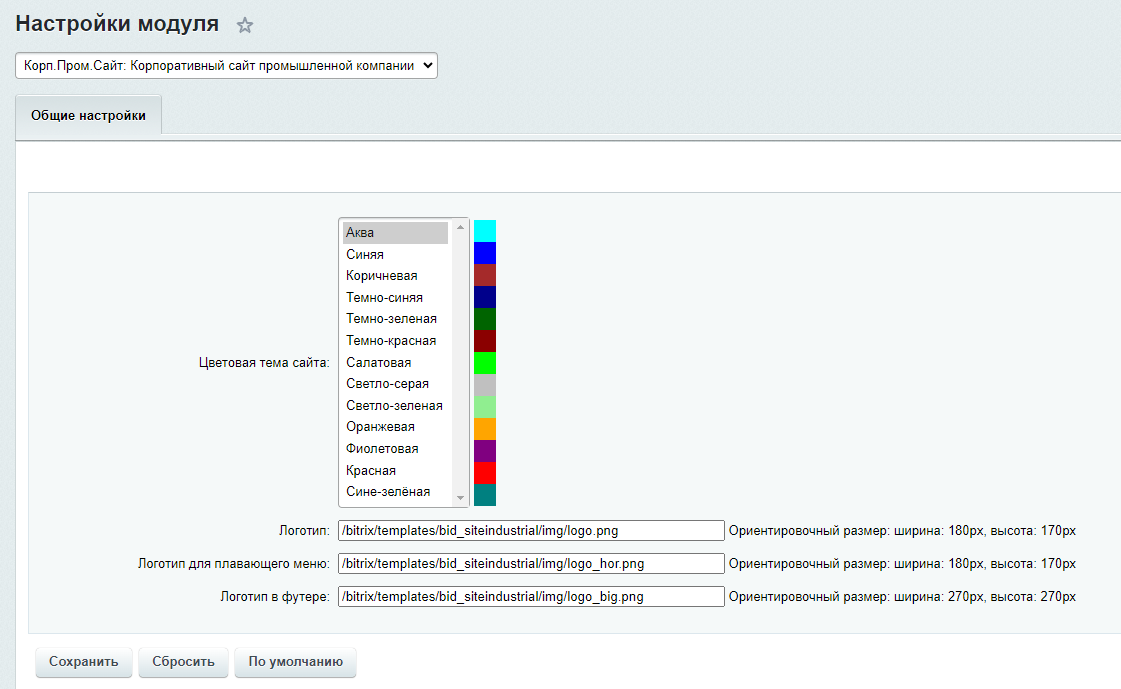
Task: Click the red Красная color swatch
Action: [x=485, y=472]
